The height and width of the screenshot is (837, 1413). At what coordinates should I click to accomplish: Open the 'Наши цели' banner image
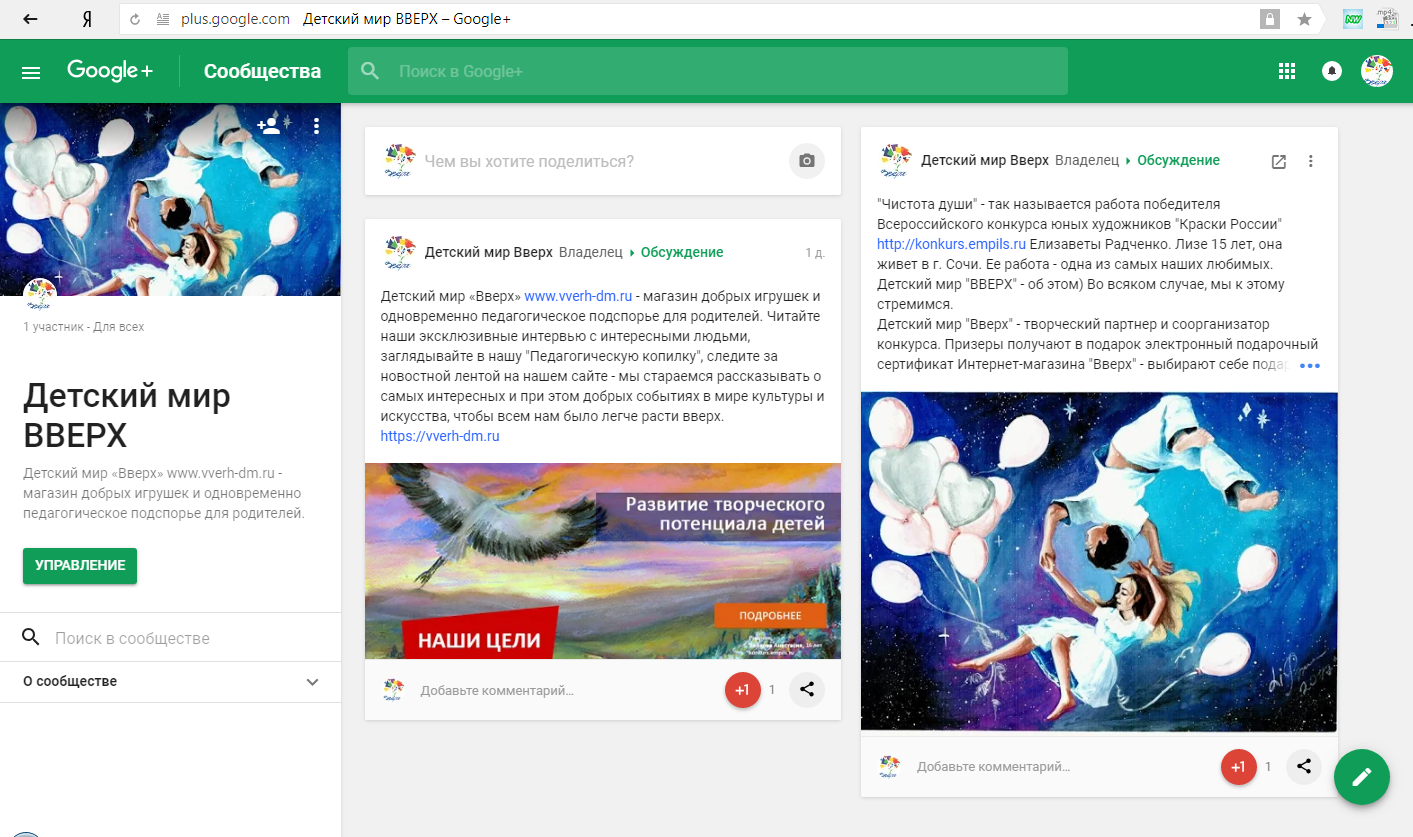[x=603, y=561]
